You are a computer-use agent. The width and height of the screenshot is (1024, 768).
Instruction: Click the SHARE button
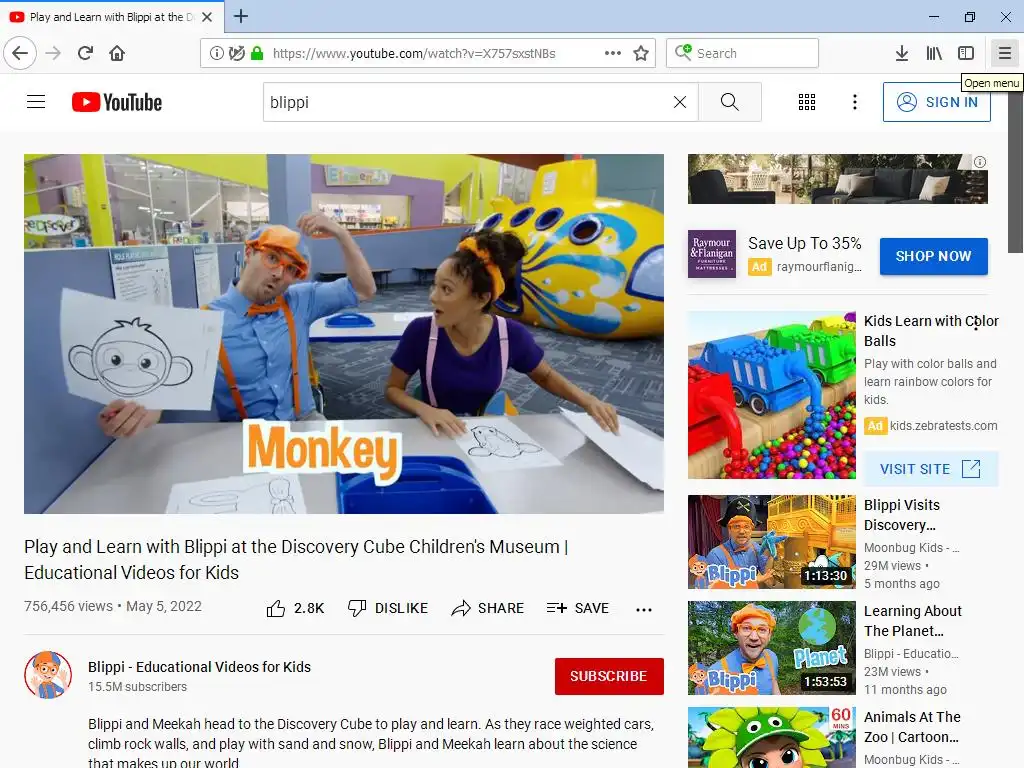coord(487,608)
